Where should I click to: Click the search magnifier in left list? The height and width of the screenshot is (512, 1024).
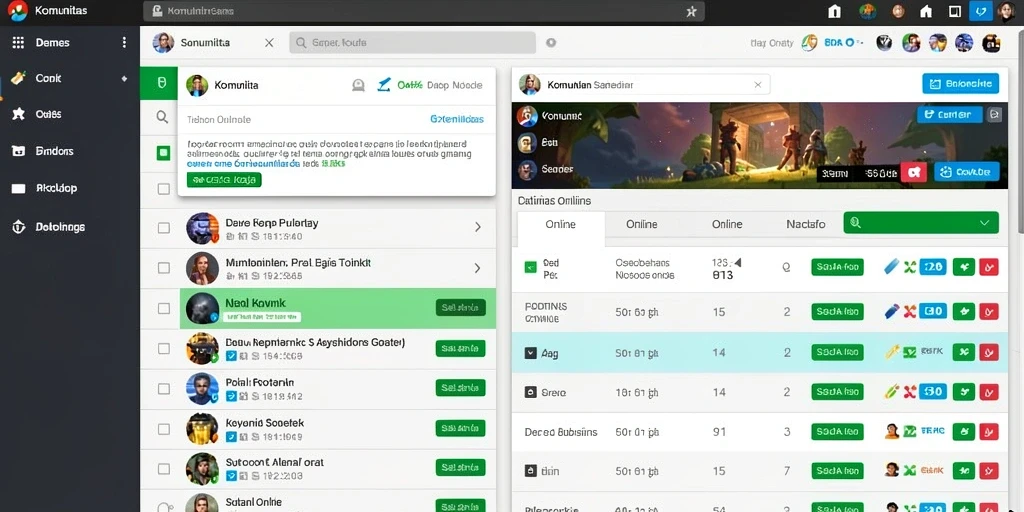[162, 117]
